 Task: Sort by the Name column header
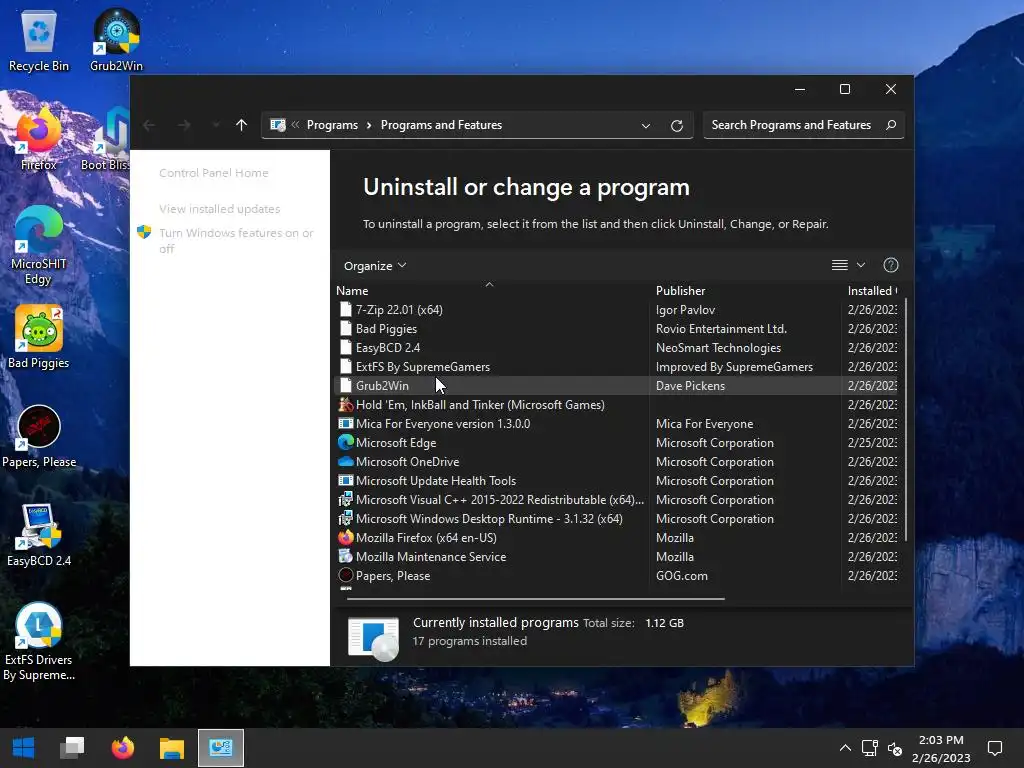tap(492, 291)
